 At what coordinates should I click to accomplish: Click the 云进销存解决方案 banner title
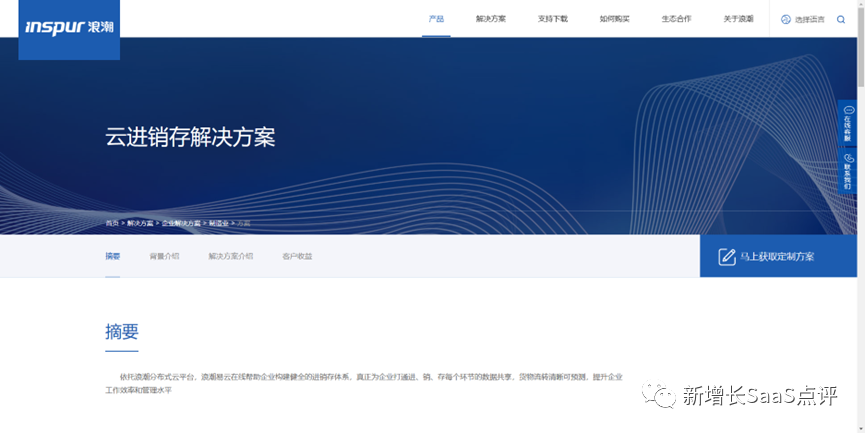(190, 137)
